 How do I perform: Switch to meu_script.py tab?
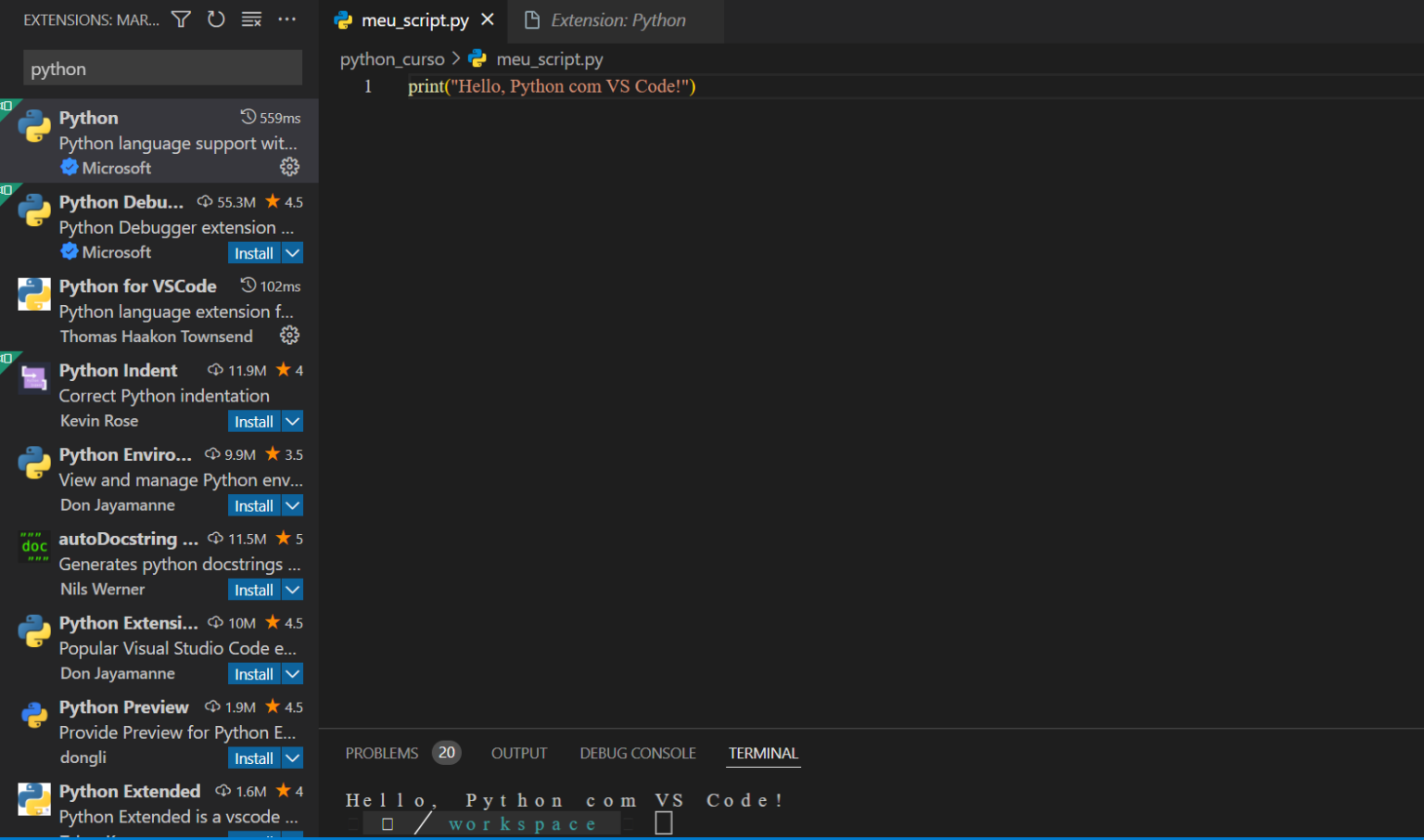tap(414, 19)
